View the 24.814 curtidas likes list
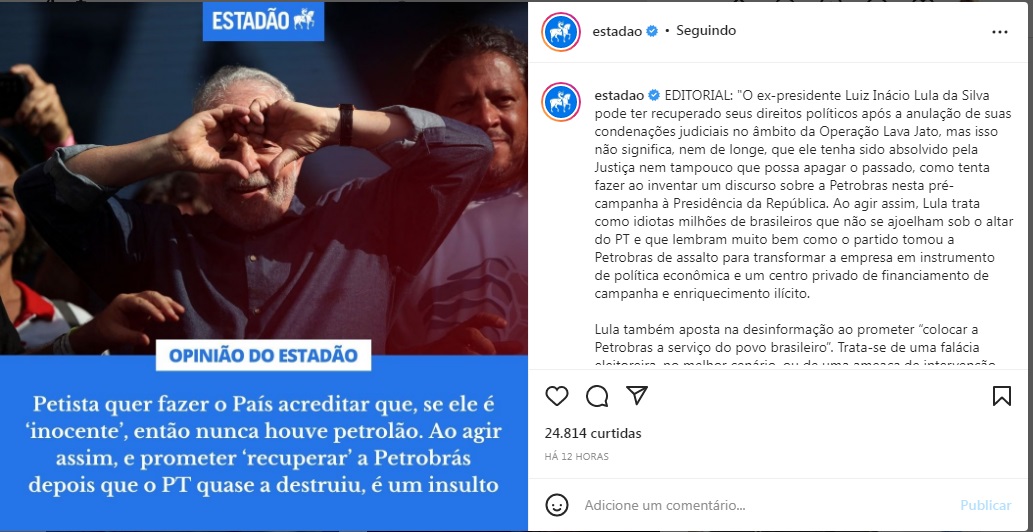The width and height of the screenshot is (1033, 532). 593,433
